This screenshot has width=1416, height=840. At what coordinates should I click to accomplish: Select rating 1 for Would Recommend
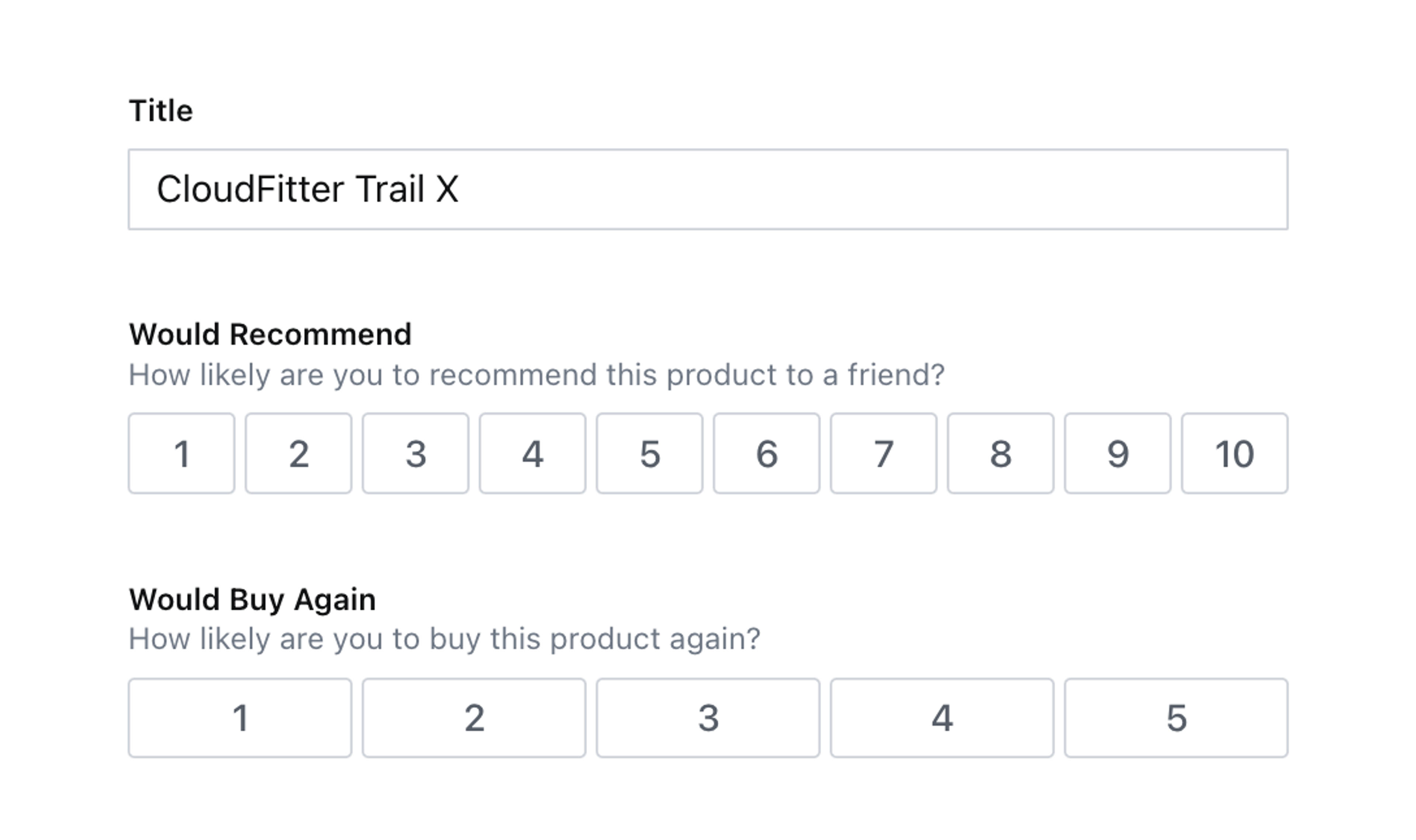pyautogui.click(x=182, y=454)
